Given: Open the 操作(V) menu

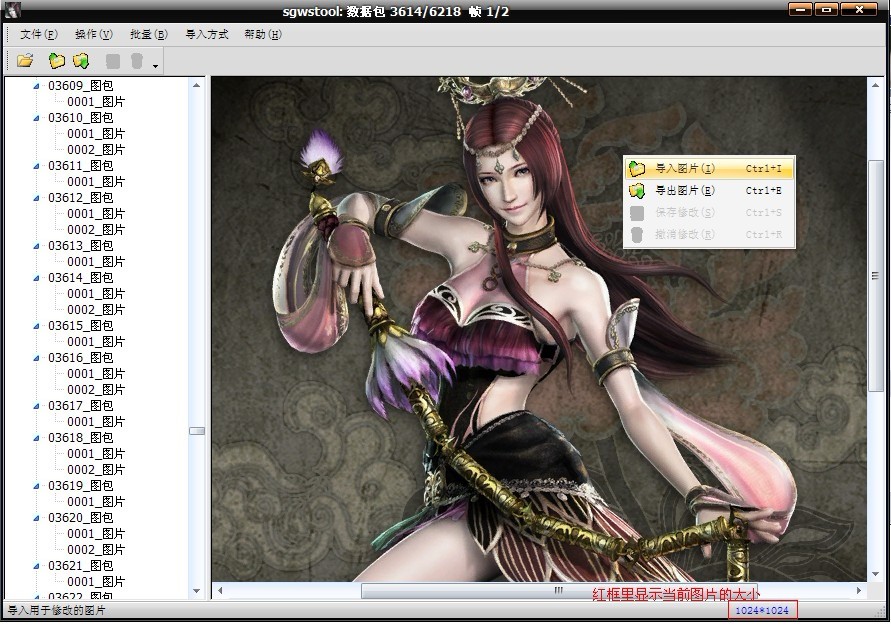Looking at the screenshot, I should pyautogui.click(x=93, y=34).
